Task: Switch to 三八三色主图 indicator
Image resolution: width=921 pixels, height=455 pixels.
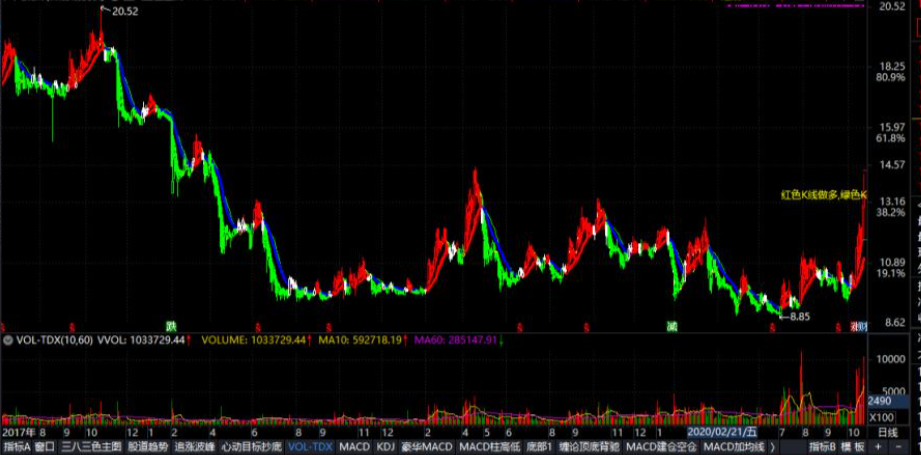Action: click(91, 447)
